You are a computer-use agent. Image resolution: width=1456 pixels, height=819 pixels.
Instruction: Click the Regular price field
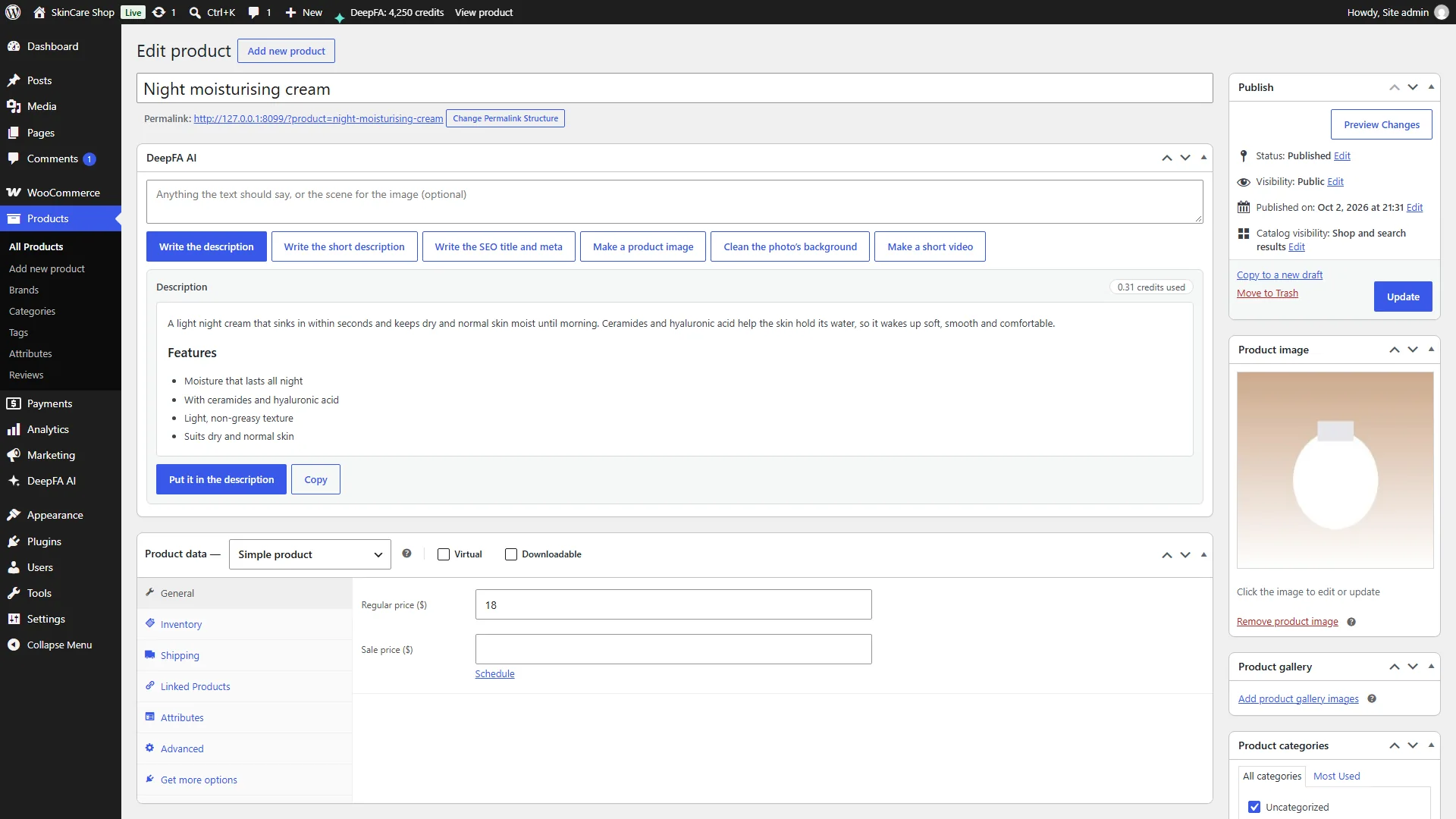673,604
